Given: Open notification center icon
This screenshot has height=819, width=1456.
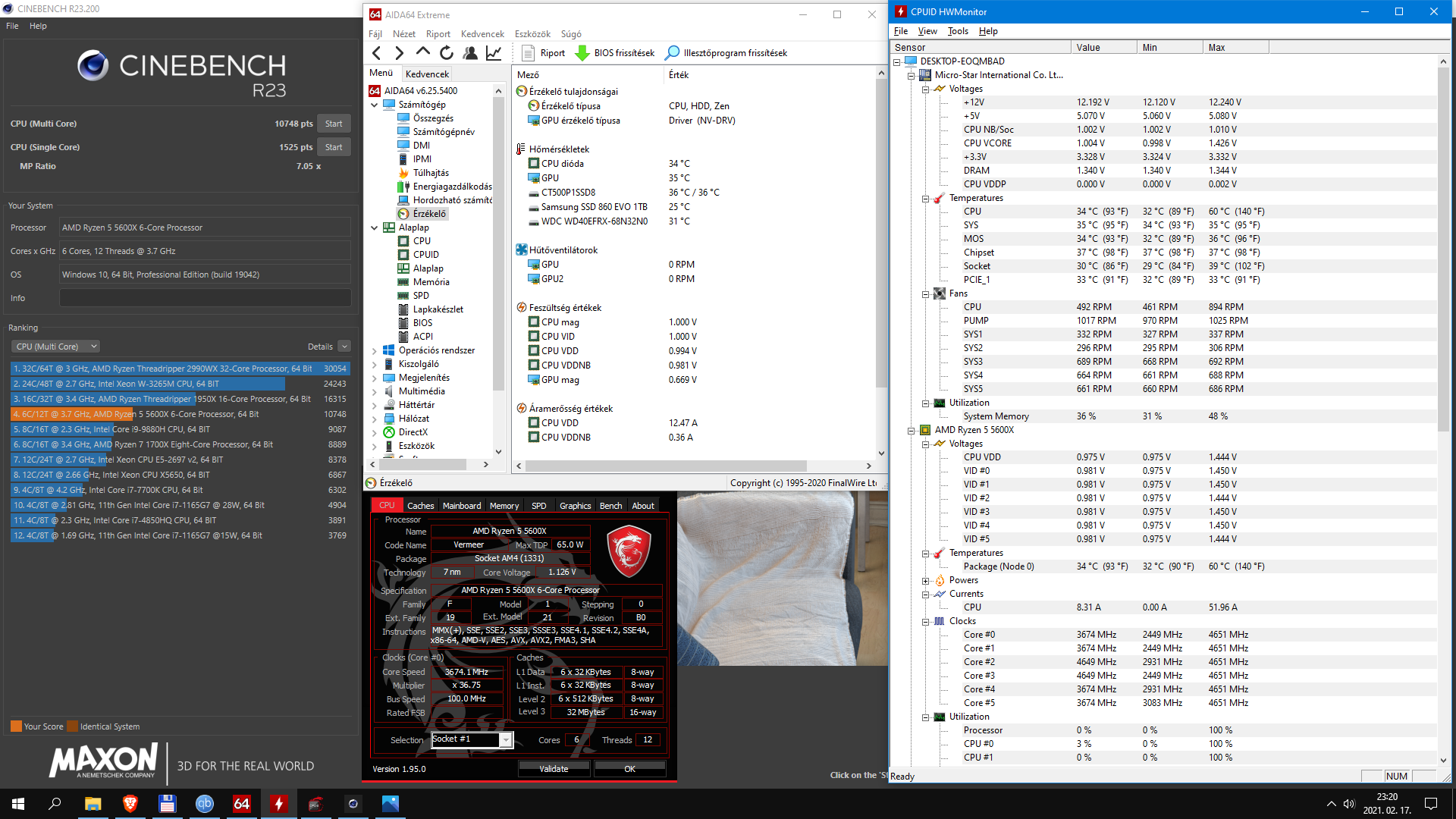Looking at the screenshot, I should pos(1431,804).
